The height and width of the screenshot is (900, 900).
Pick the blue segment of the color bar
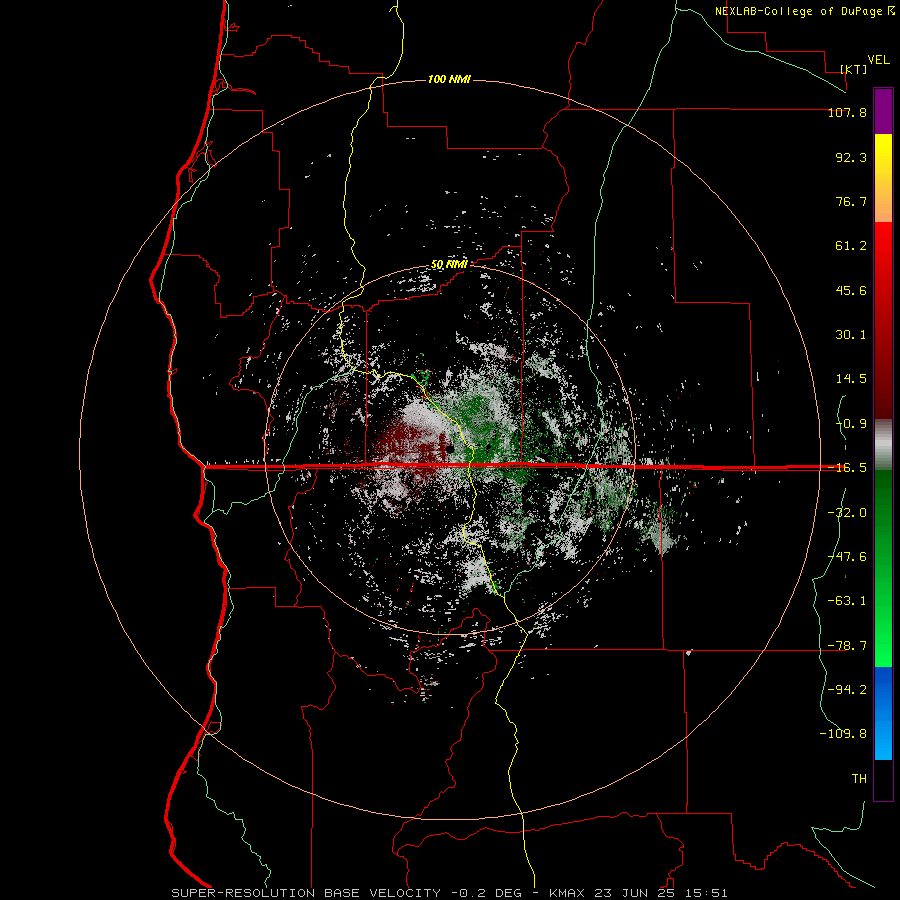(883, 713)
